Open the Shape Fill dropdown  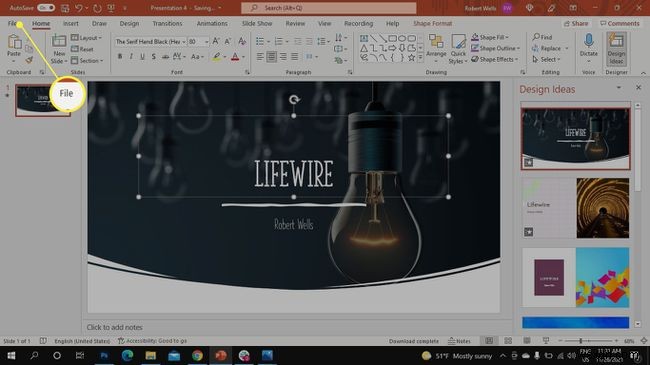click(490, 37)
